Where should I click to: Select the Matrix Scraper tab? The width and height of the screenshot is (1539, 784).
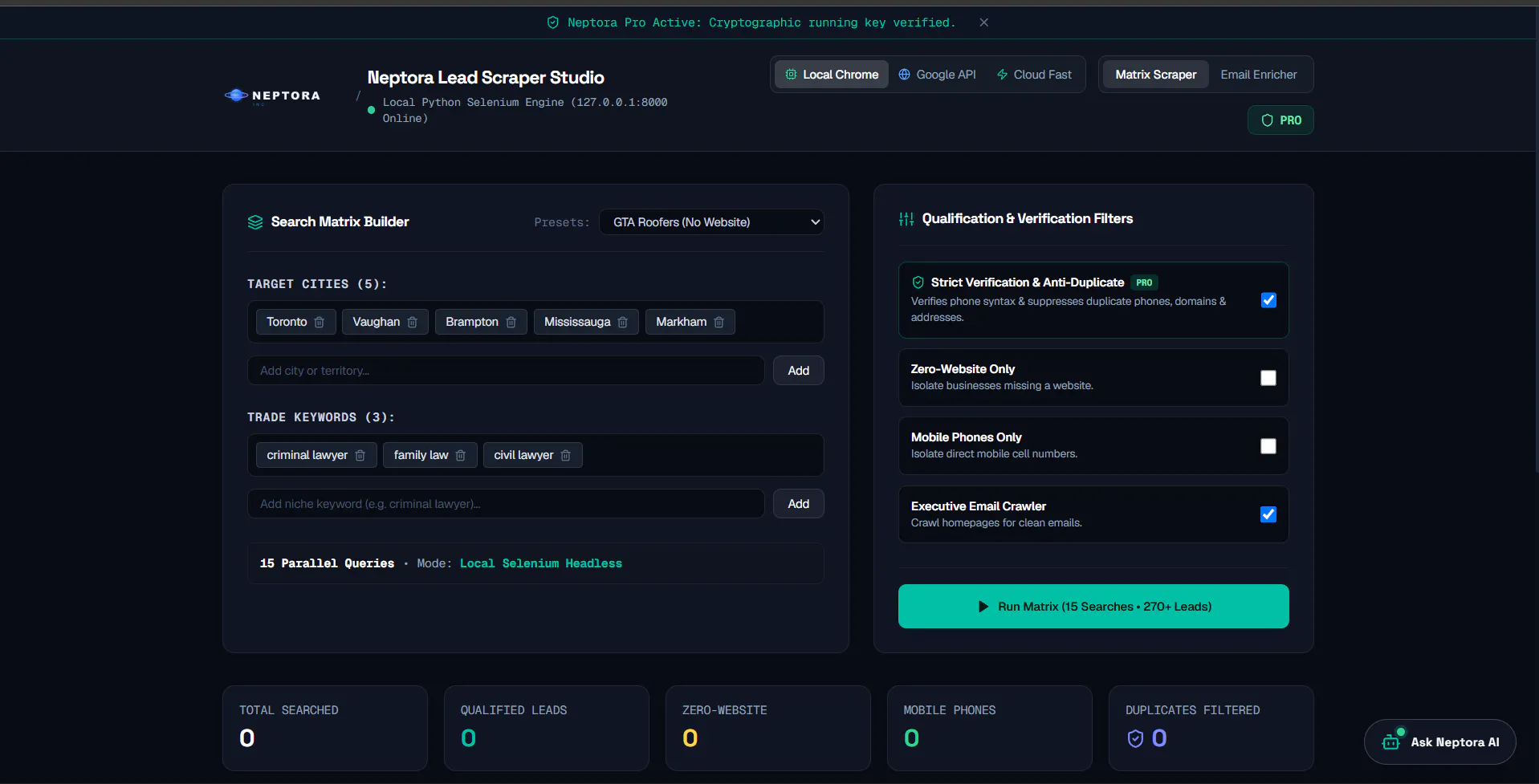(x=1155, y=75)
